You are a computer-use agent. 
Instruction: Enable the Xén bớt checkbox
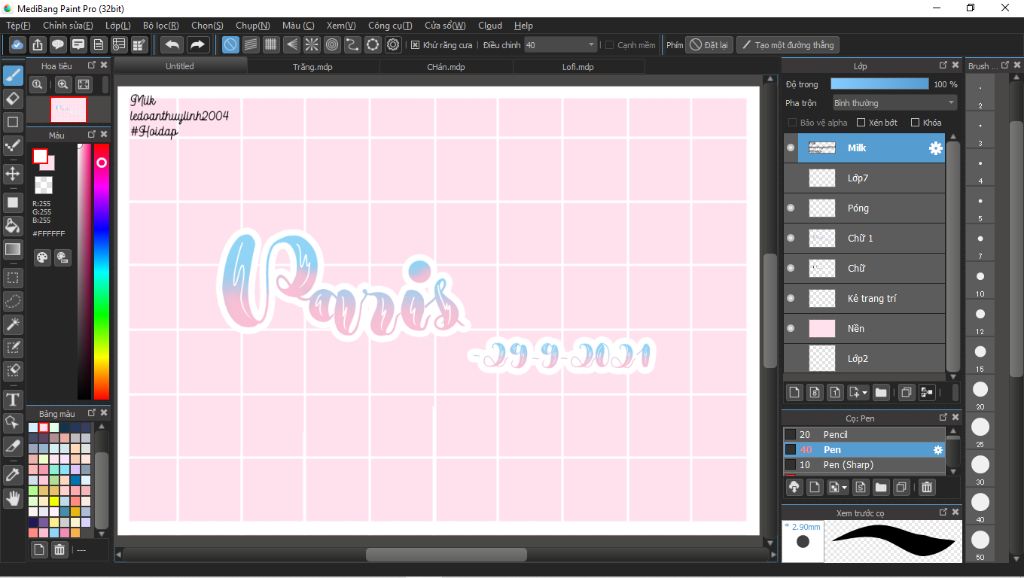pyautogui.click(x=861, y=123)
